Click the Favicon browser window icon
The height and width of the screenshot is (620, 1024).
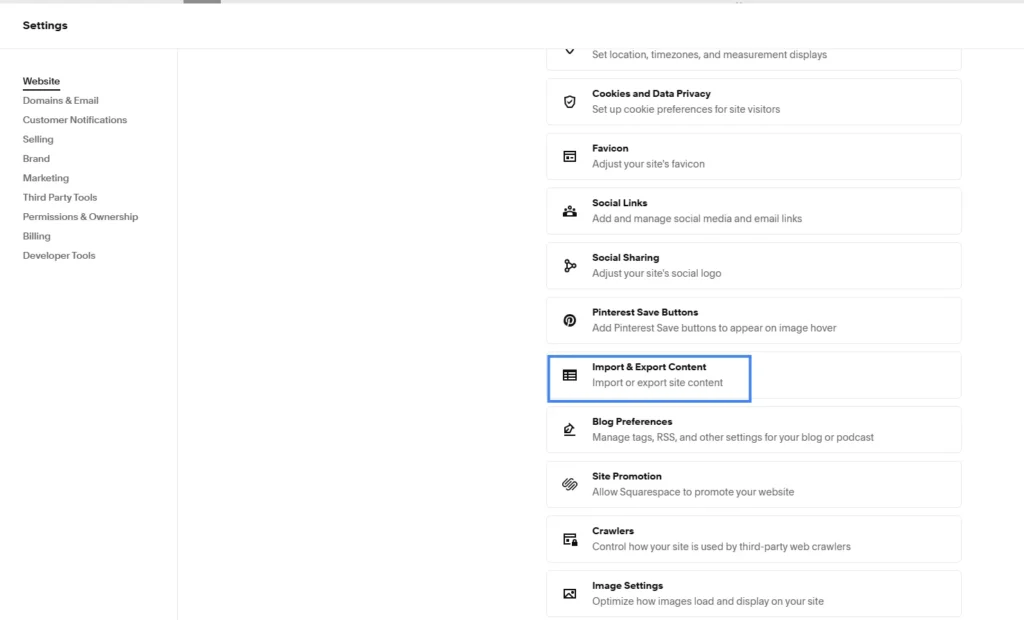point(569,156)
